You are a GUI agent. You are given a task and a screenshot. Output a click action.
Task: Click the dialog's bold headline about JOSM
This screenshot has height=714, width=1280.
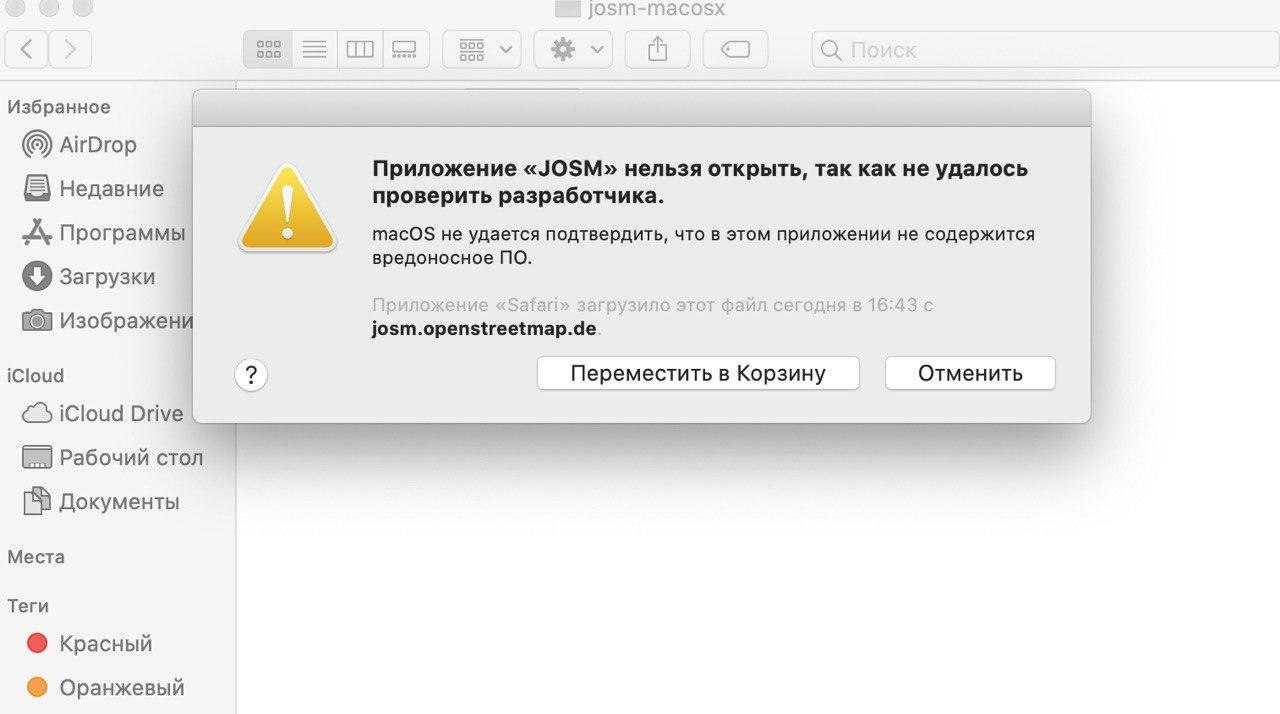(700, 182)
